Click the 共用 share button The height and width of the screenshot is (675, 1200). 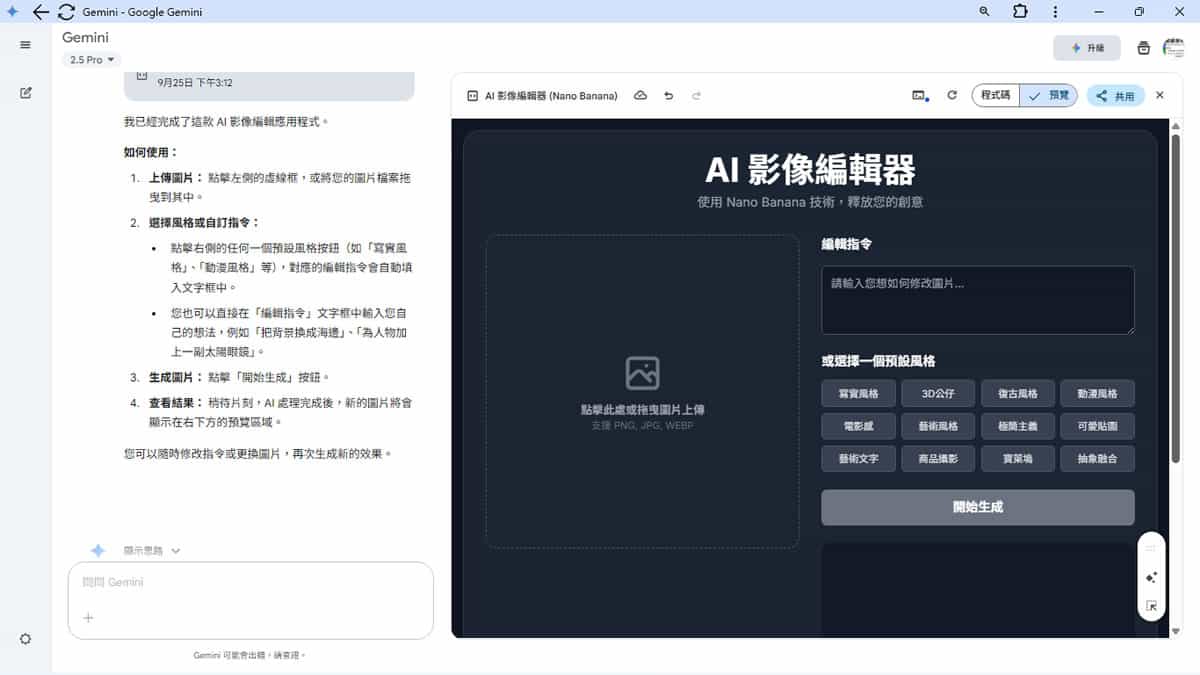1115,96
